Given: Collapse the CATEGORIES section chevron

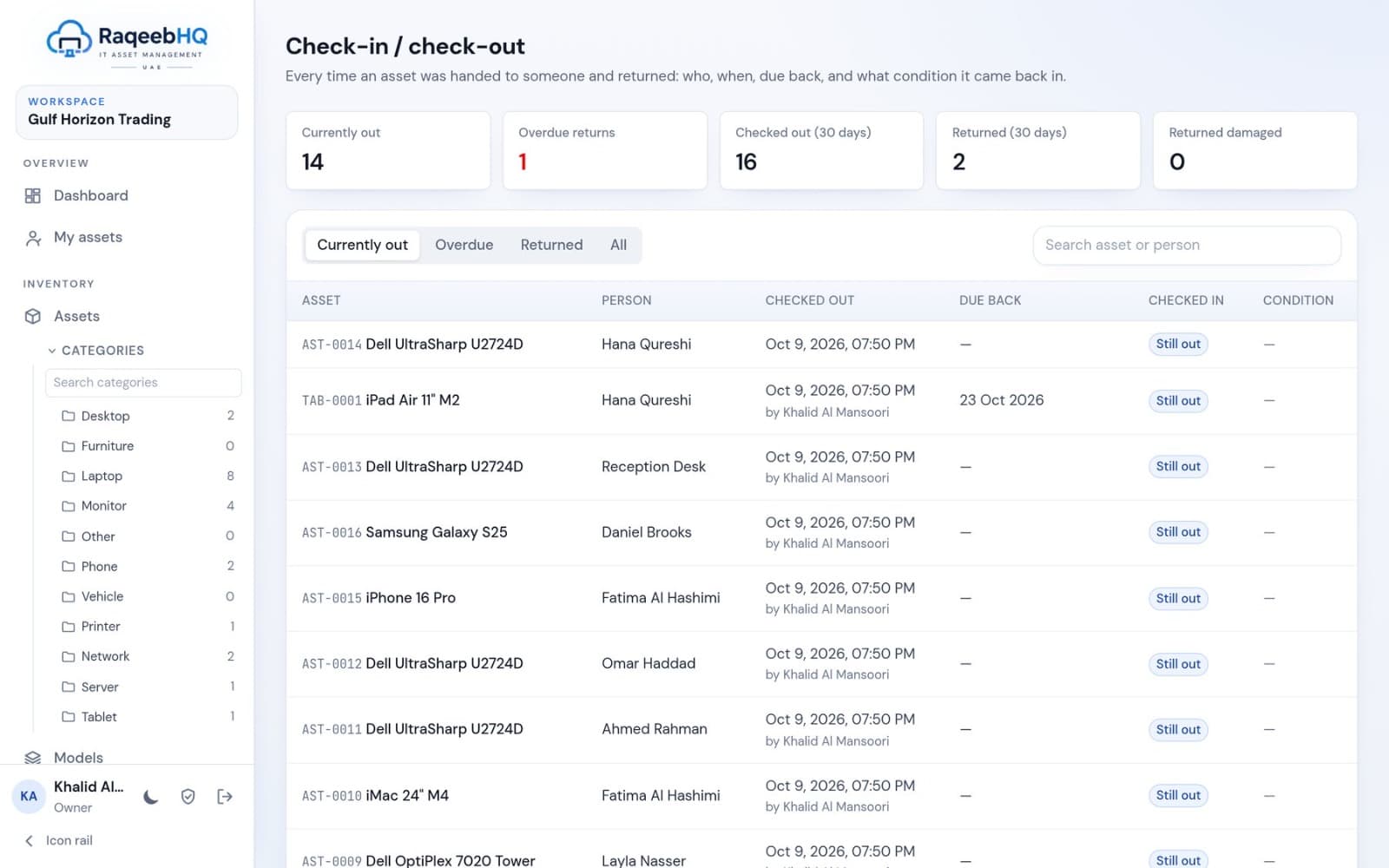Looking at the screenshot, I should click(52, 351).
